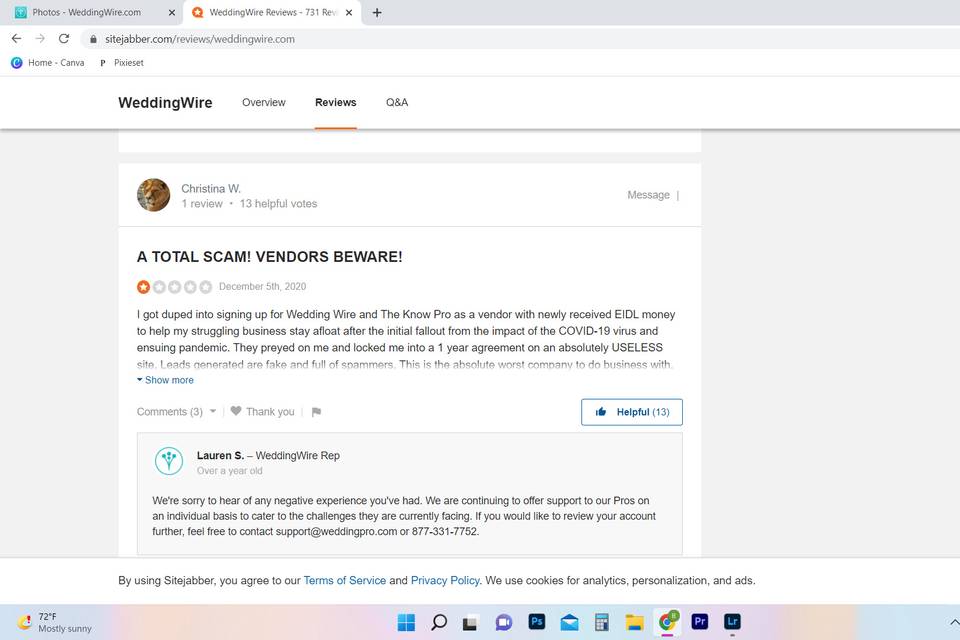Screen dimensions: 960x640
Task: Open Windows taskbar Search
Action: click(x=439, y=622)
